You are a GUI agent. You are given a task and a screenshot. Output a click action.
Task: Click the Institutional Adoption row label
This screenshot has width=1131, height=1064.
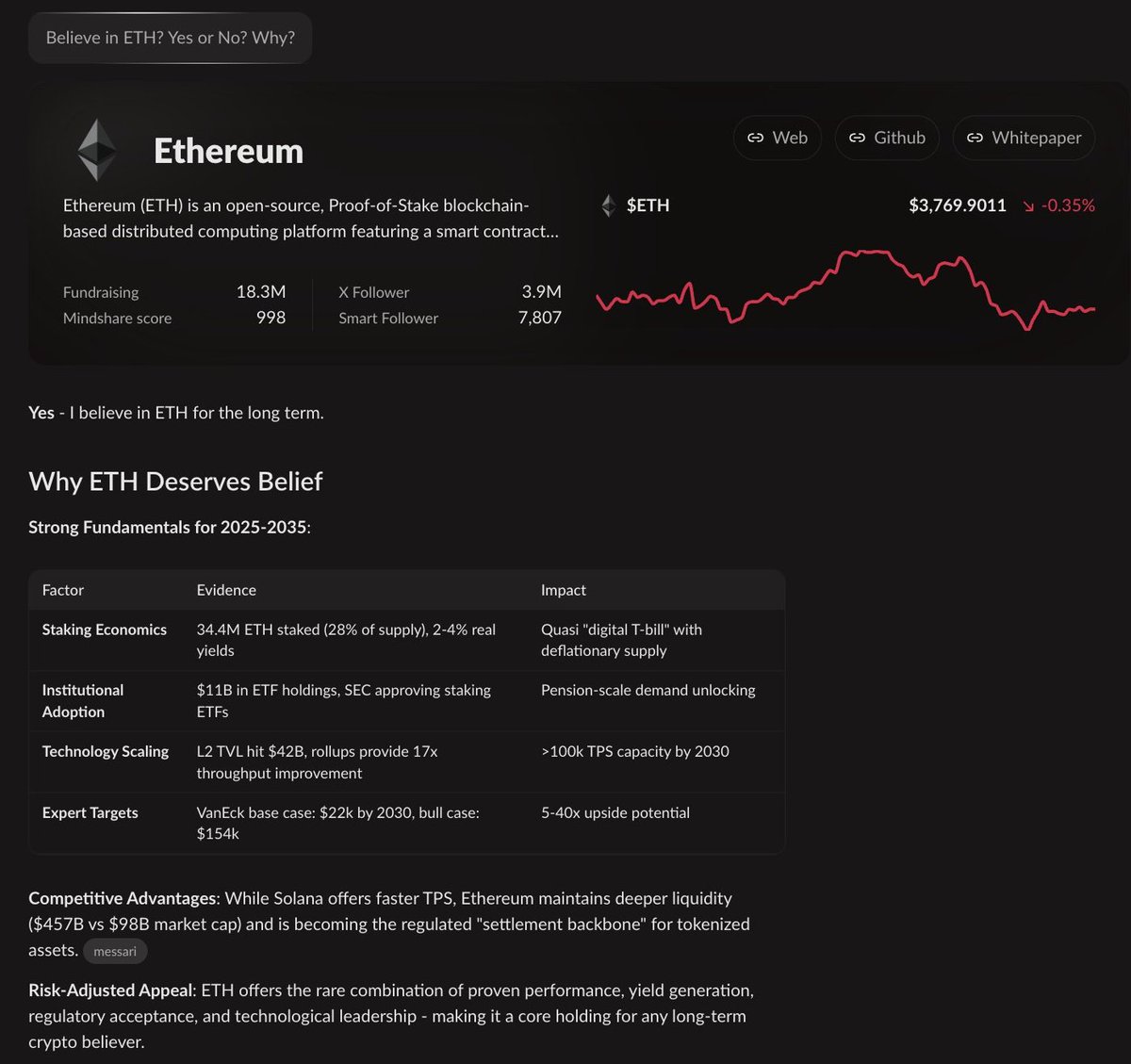click(83, 701)
